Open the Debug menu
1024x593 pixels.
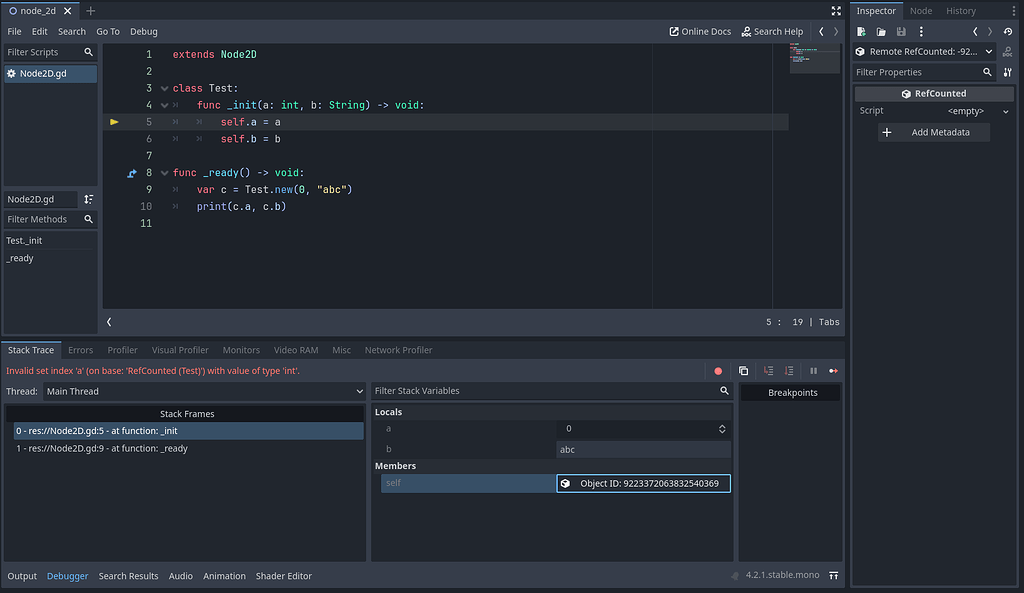143,31
